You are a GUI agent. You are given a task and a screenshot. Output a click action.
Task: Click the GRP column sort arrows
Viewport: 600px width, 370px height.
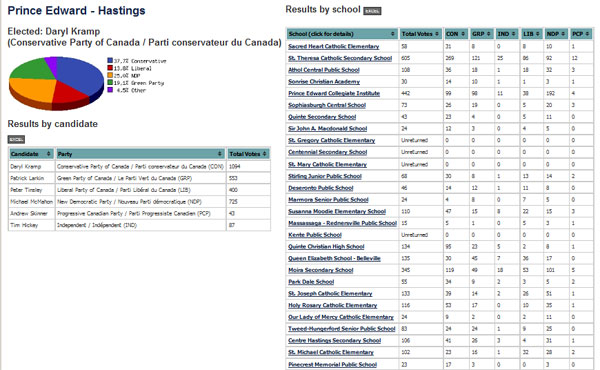point(488,34)
